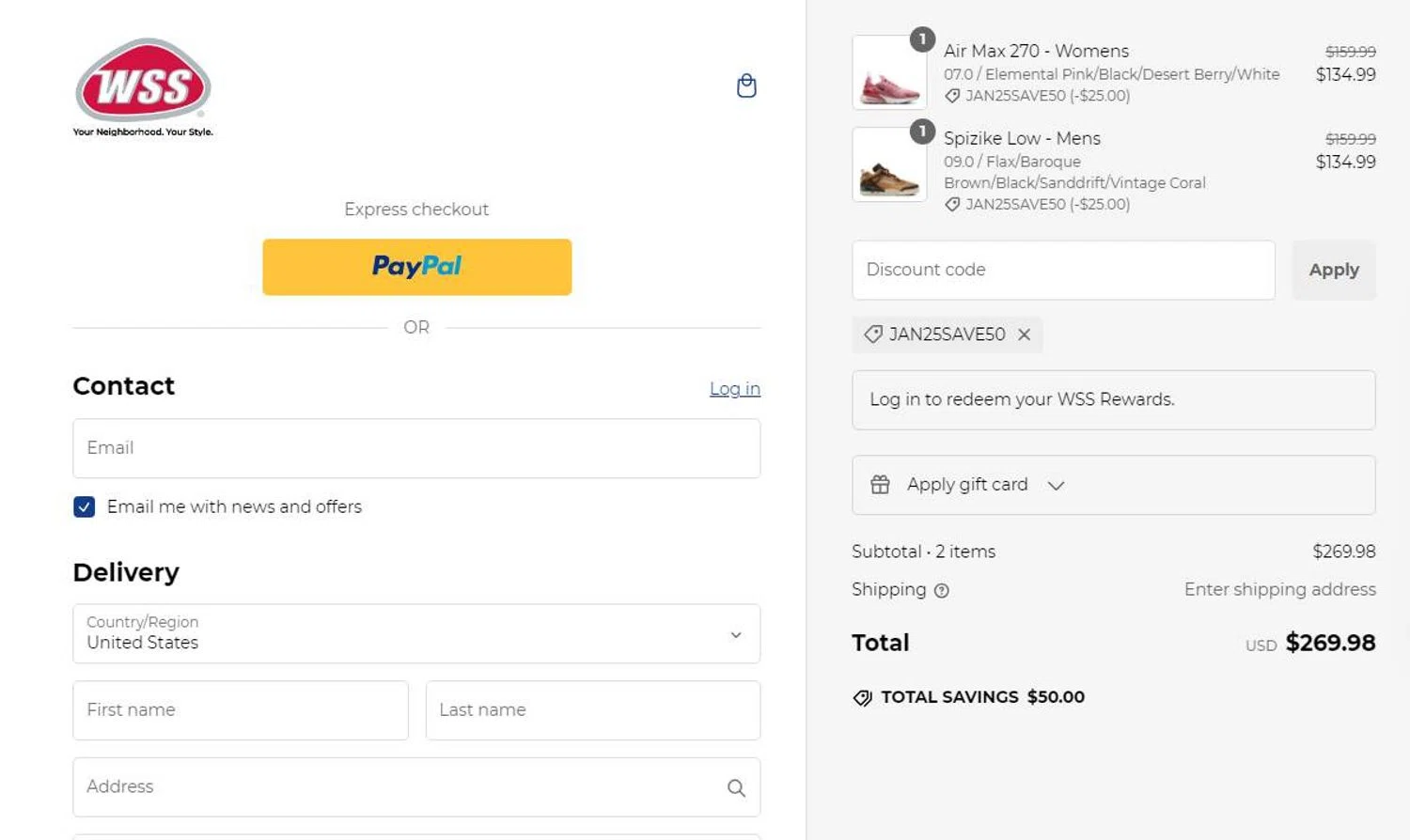This screenshot has height=840, width=1410.
Task: Click the address search magnifier icon
Action: (736, 788)
